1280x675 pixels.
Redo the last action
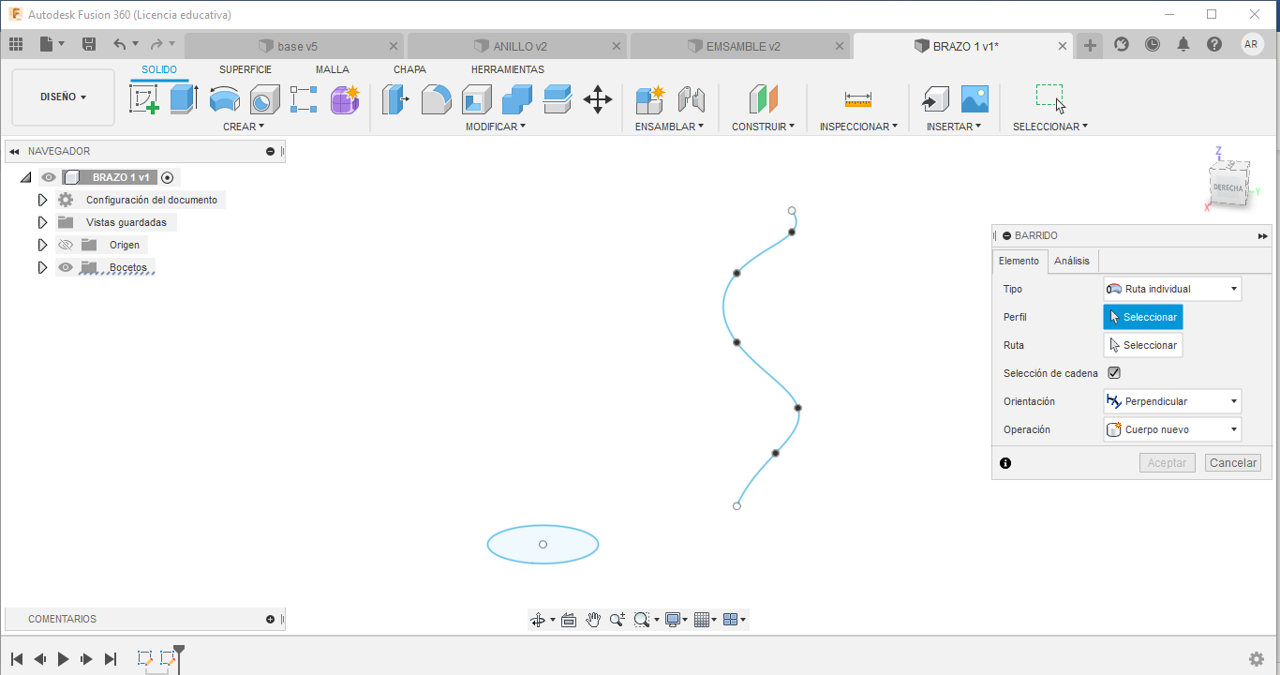pos(156,44)
